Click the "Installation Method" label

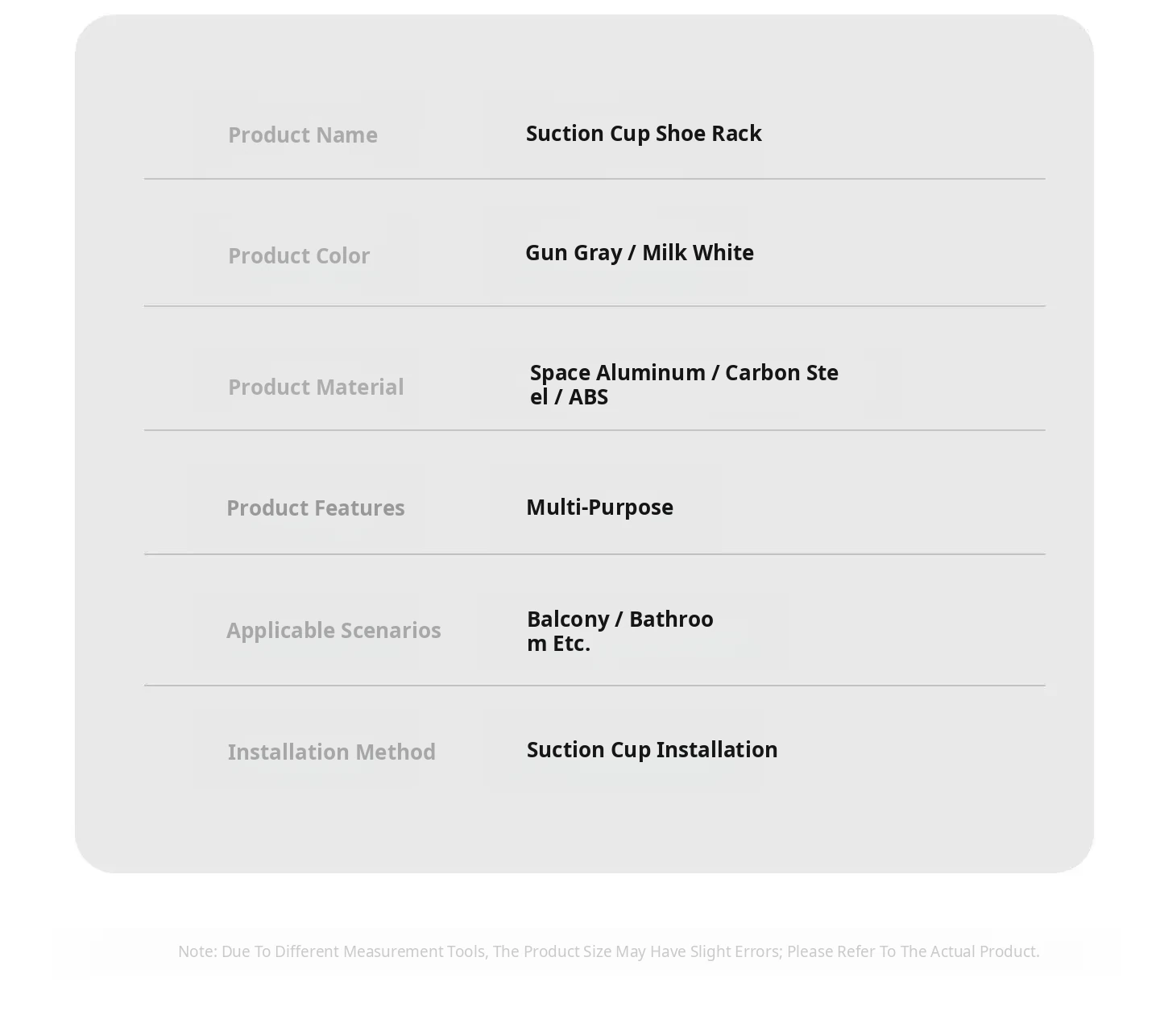click(331, 752)
